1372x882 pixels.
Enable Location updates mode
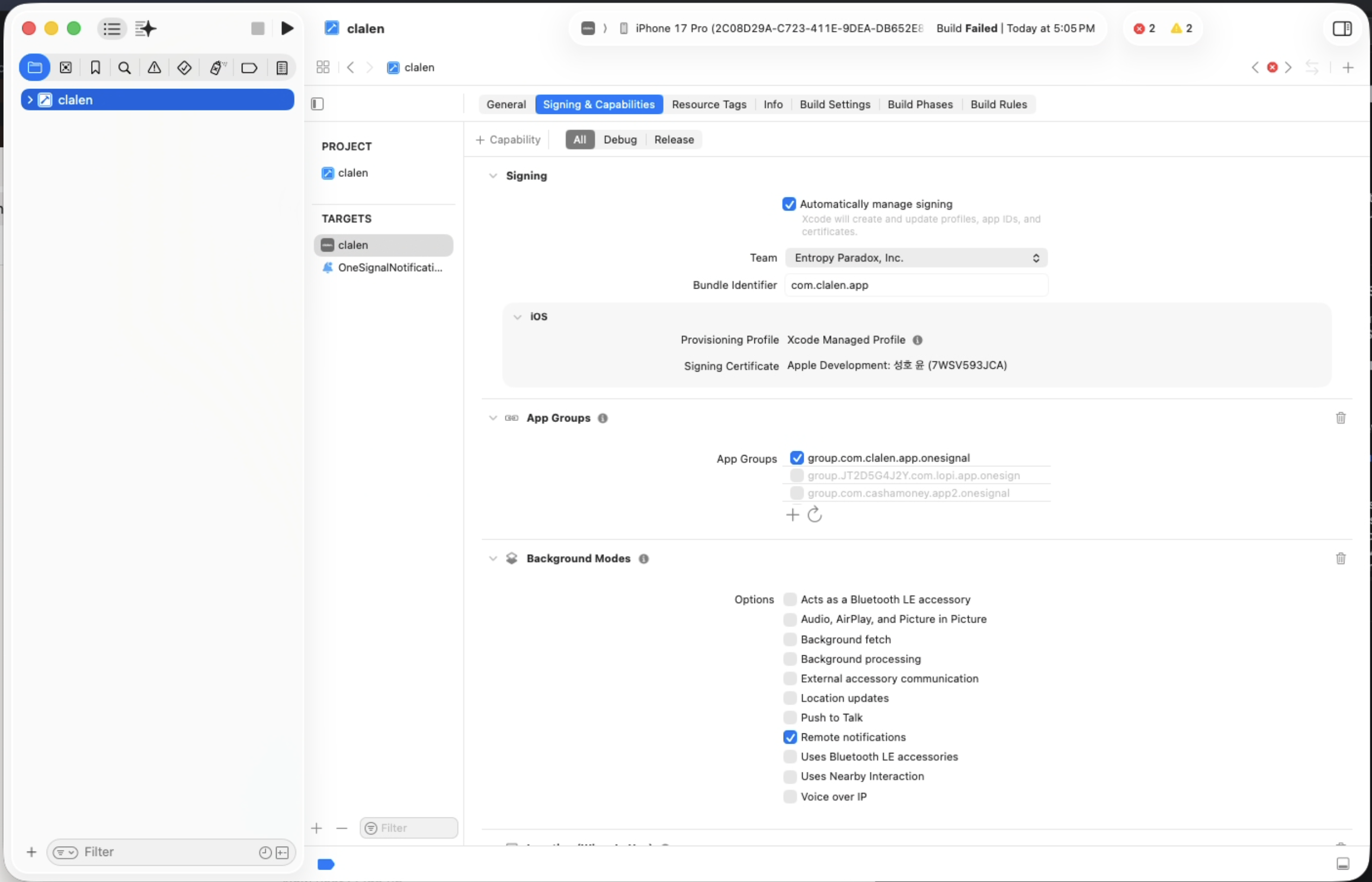(x=790, y=698)
